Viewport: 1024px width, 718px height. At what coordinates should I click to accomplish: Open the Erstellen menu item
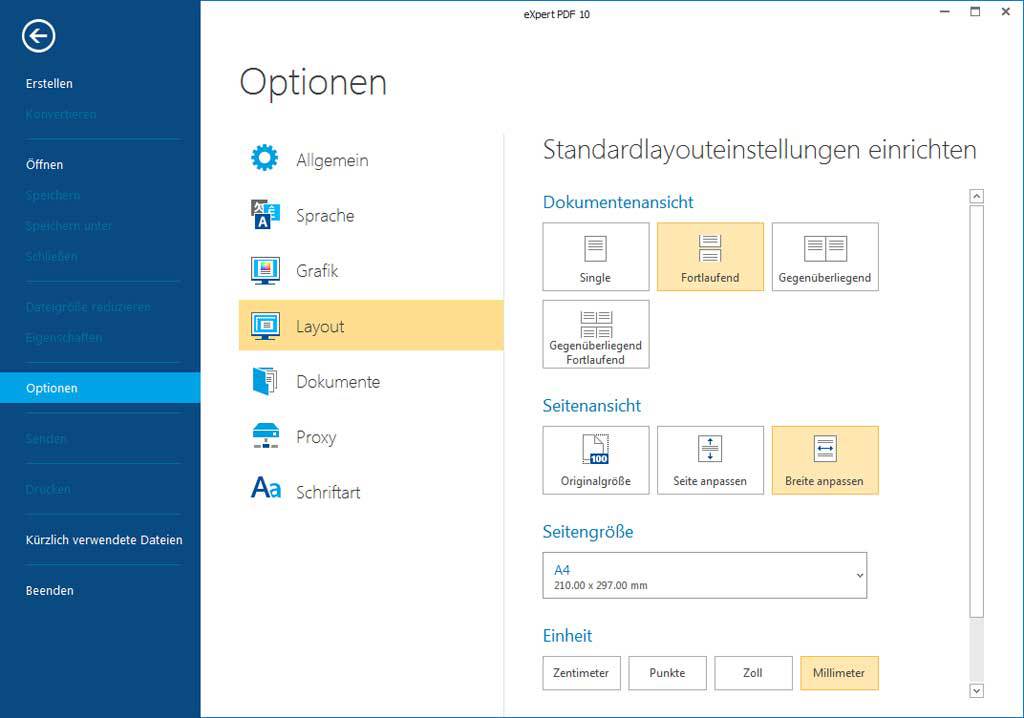(x=49, y=84)
